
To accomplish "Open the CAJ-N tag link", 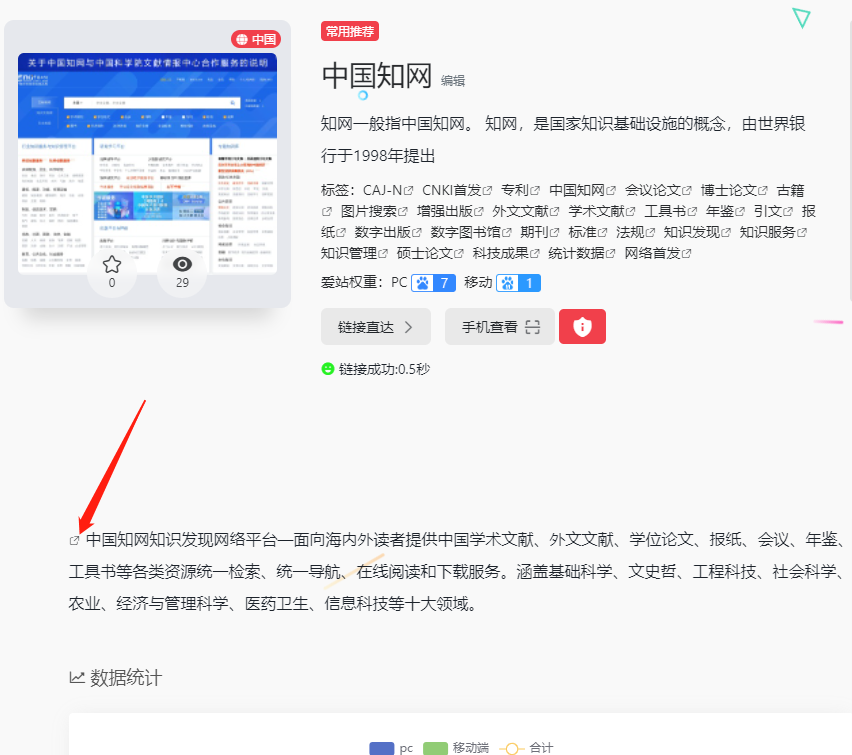I will [x=388, y=190].
